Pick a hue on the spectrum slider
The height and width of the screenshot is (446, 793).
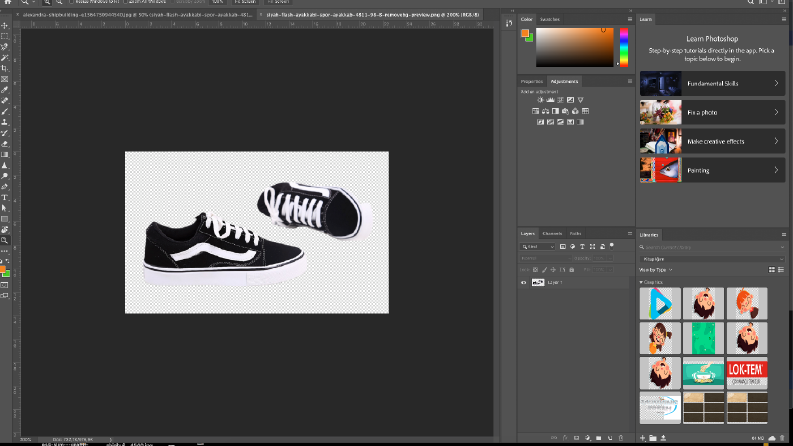point(624,47)
